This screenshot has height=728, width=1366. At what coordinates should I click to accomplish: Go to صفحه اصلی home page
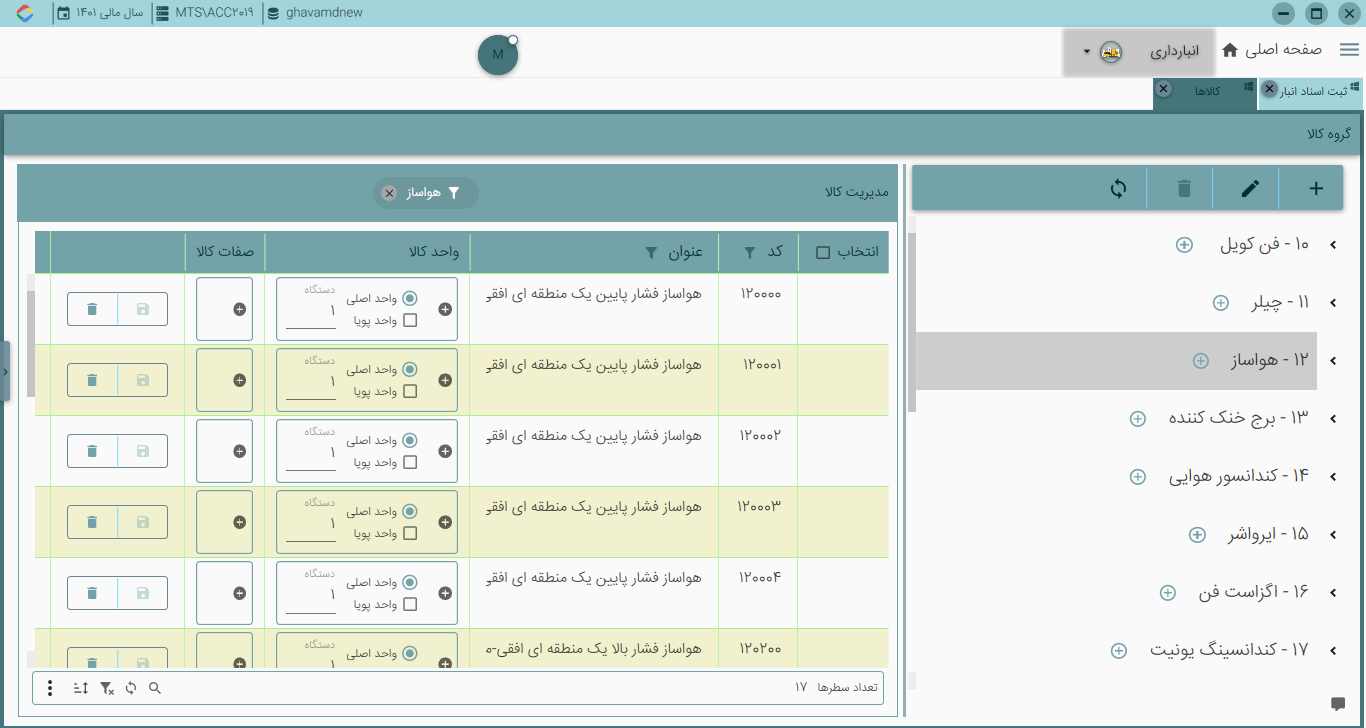coord(1272,50)
